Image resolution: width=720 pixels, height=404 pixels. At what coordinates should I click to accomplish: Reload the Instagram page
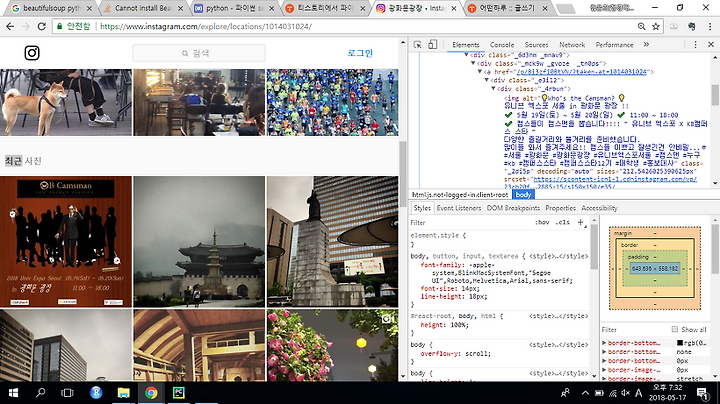[41, 27]
